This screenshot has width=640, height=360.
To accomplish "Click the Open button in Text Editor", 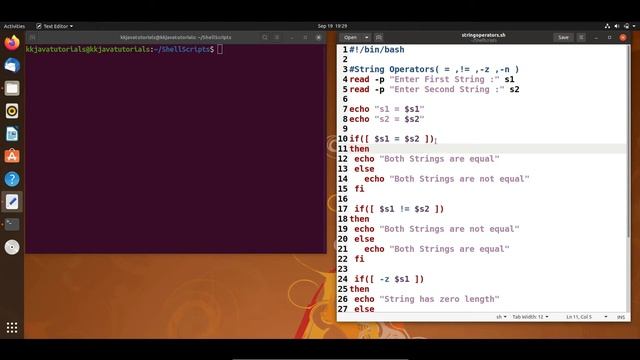I will point(350,37).
